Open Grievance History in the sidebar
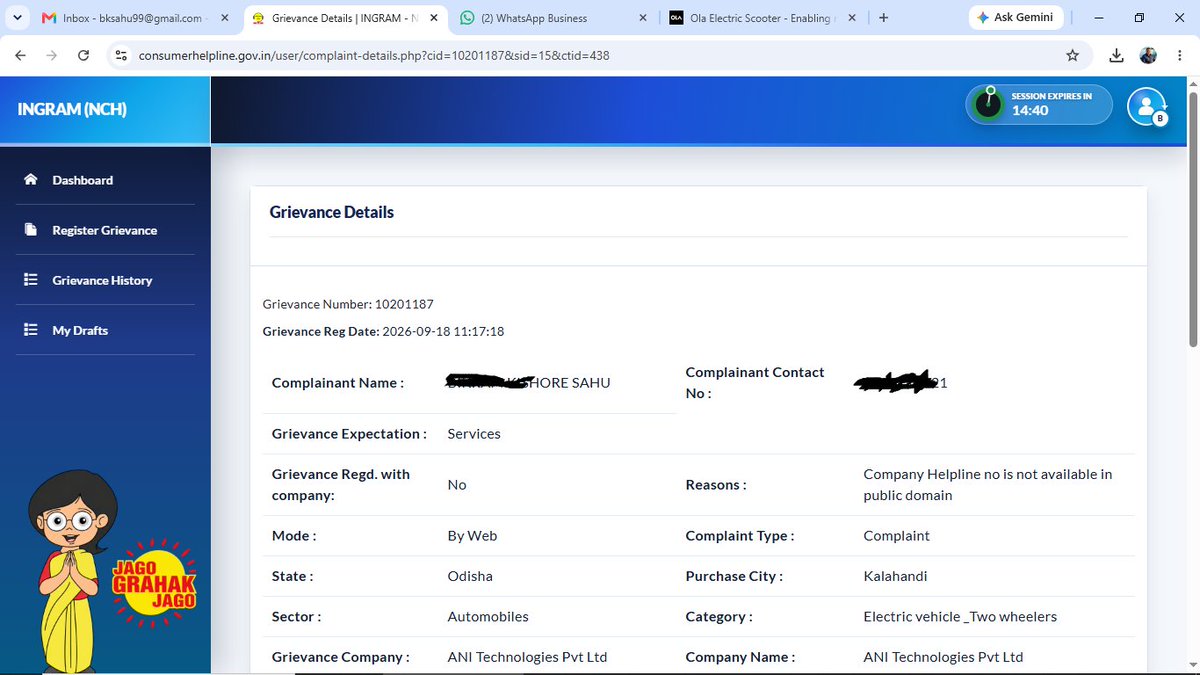Image resolution: width=1200 pixels, height=675 pixels. (x=105, y=280)
